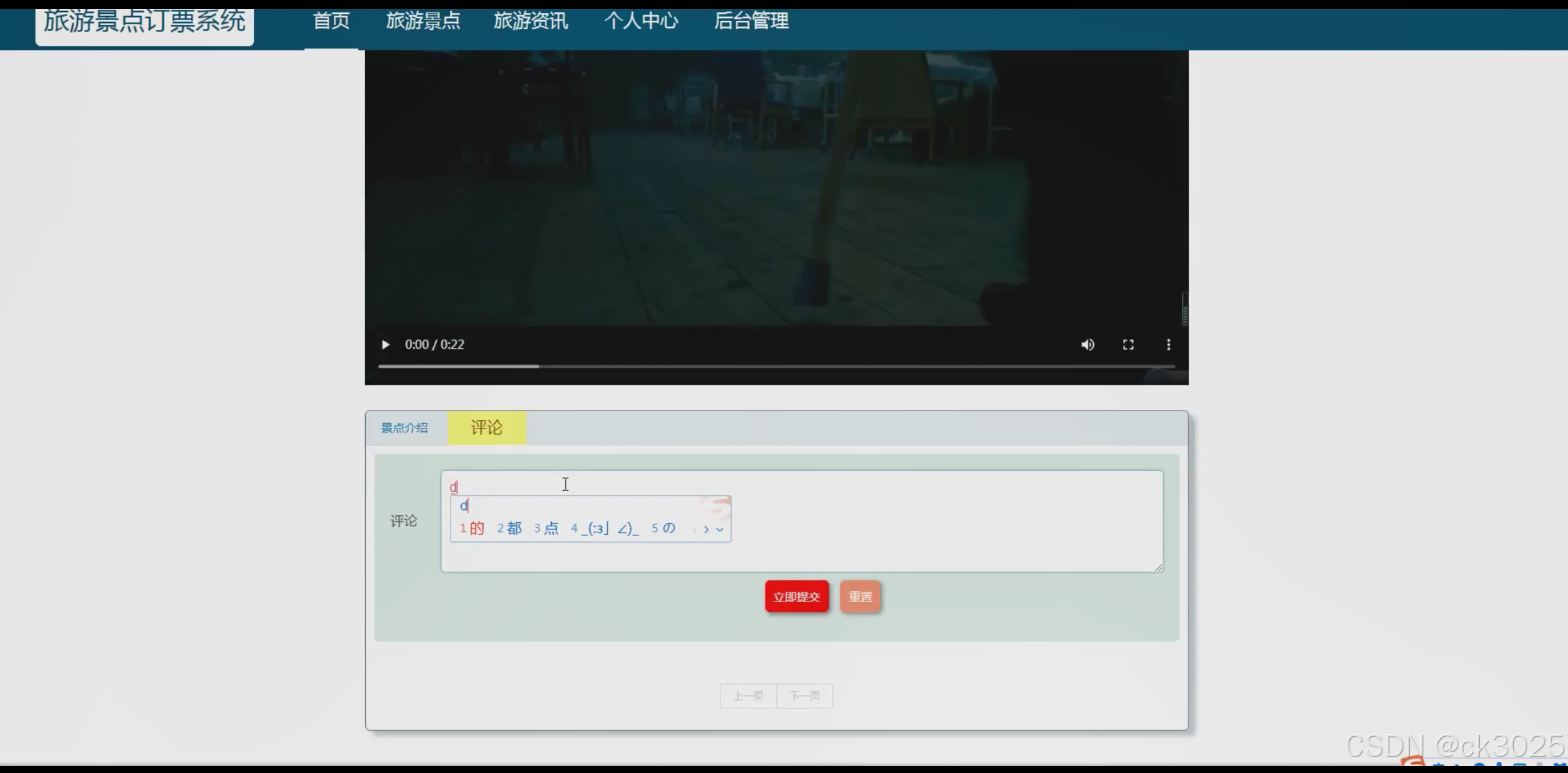This screenshot has width=1568, height=773.
Task: Select the emoticon candidate number 4
Action: 605,529
